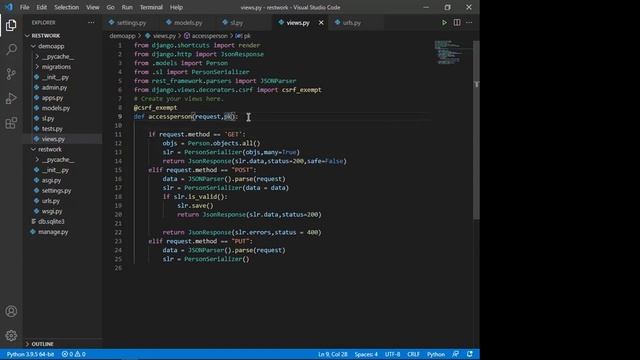The height and width of the screenshot is (360, 640).
Task: Open the Go menu
Action: pos(110,7)
